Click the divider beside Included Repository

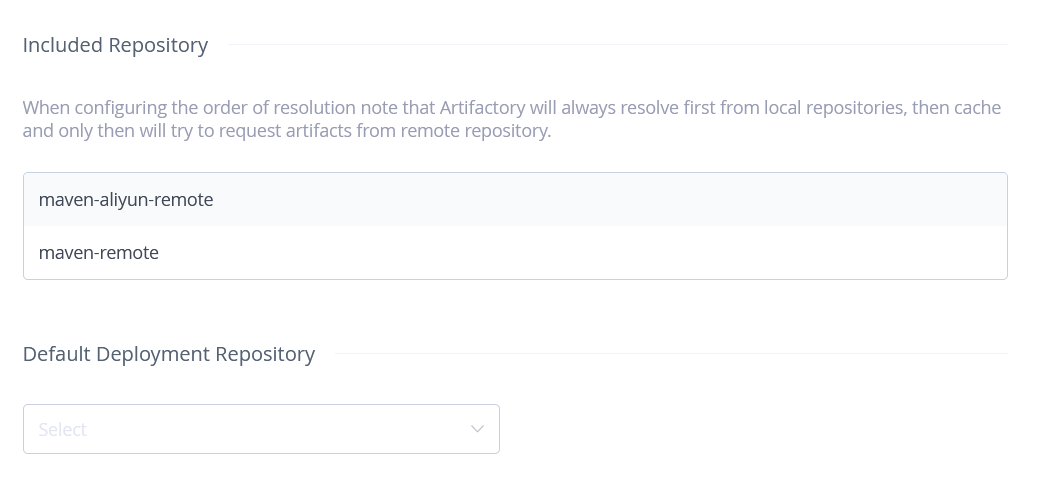(615, 45)
